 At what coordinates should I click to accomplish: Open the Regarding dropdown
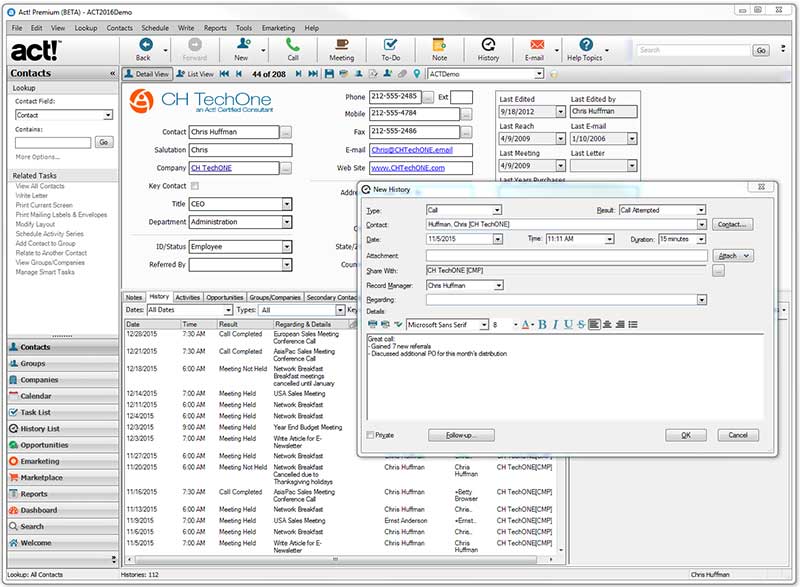pyautogui.click(x=702, y=300)
